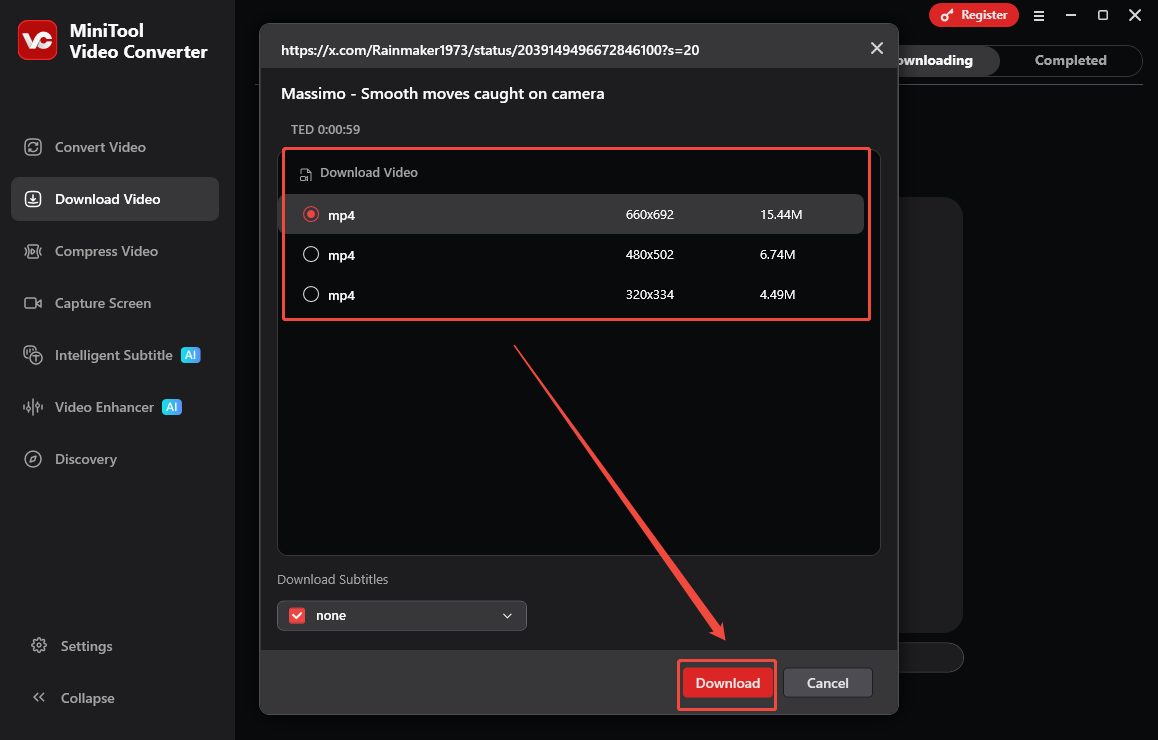Viewport: 1158px width, 740px height.
Task: Click the 4.49M file size value
Action: click(x=777, y=294)
